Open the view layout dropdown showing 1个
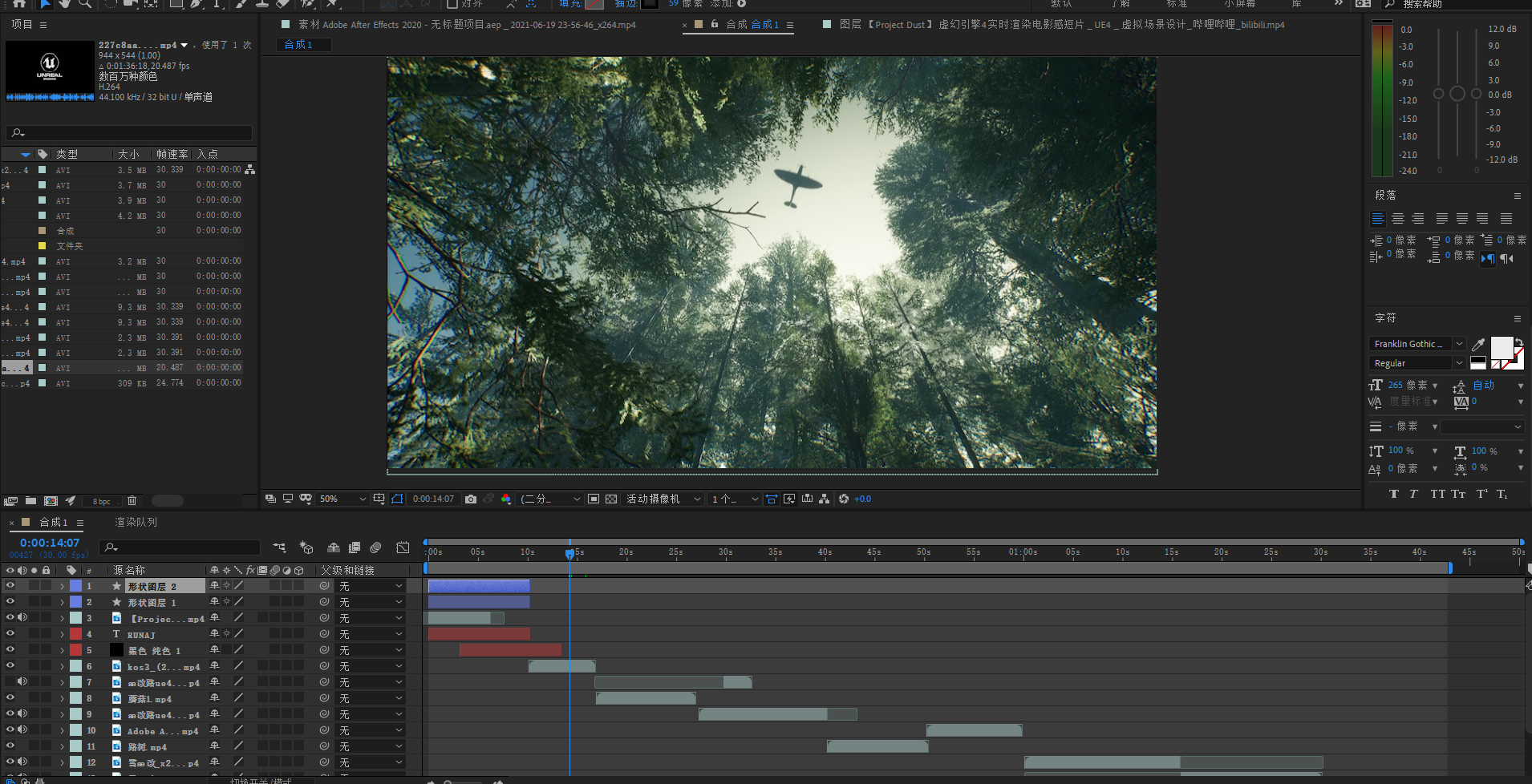The image size is (1532, 784). [x=735, y=499]
